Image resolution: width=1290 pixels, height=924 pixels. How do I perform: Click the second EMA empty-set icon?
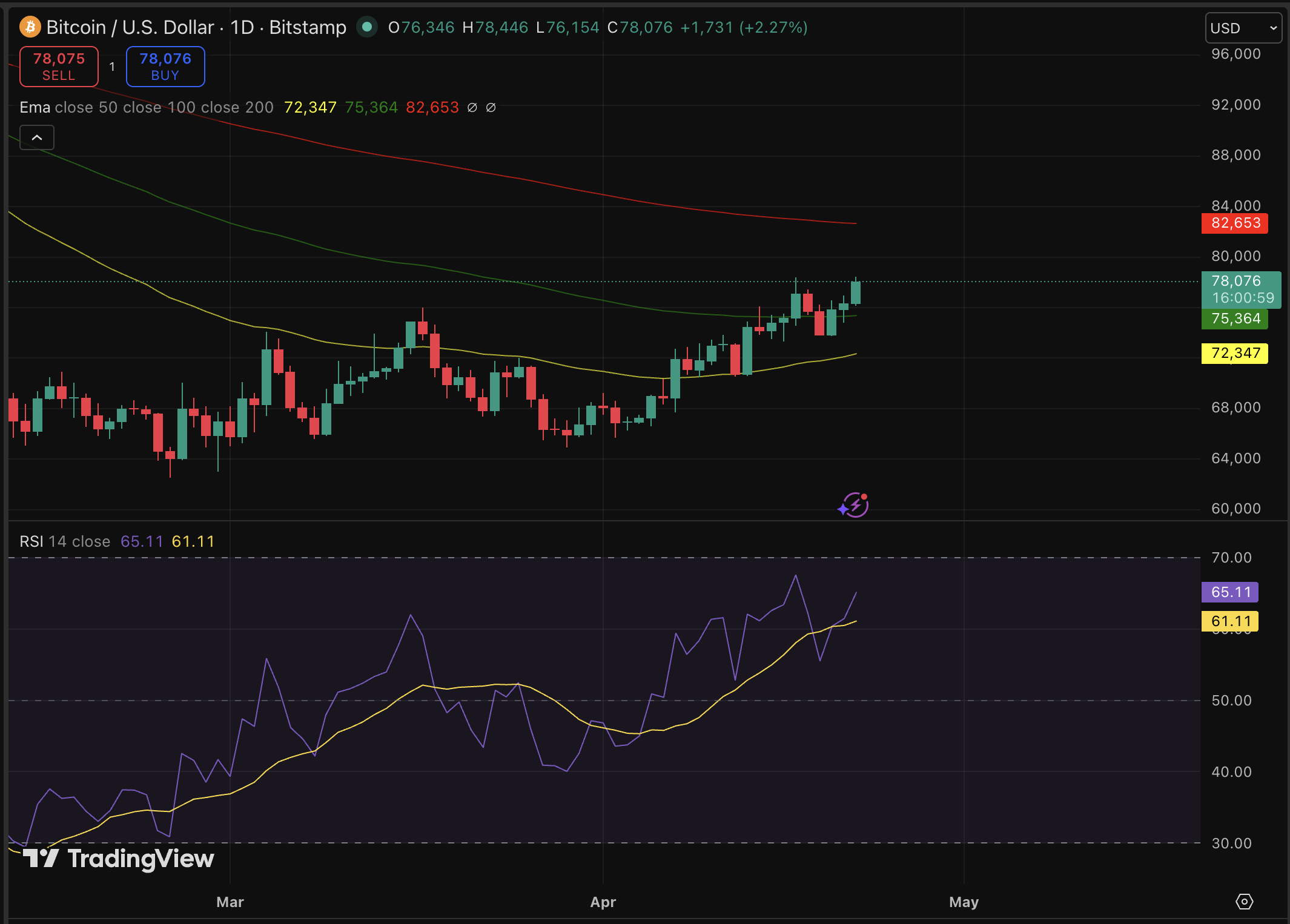(491, 107)
